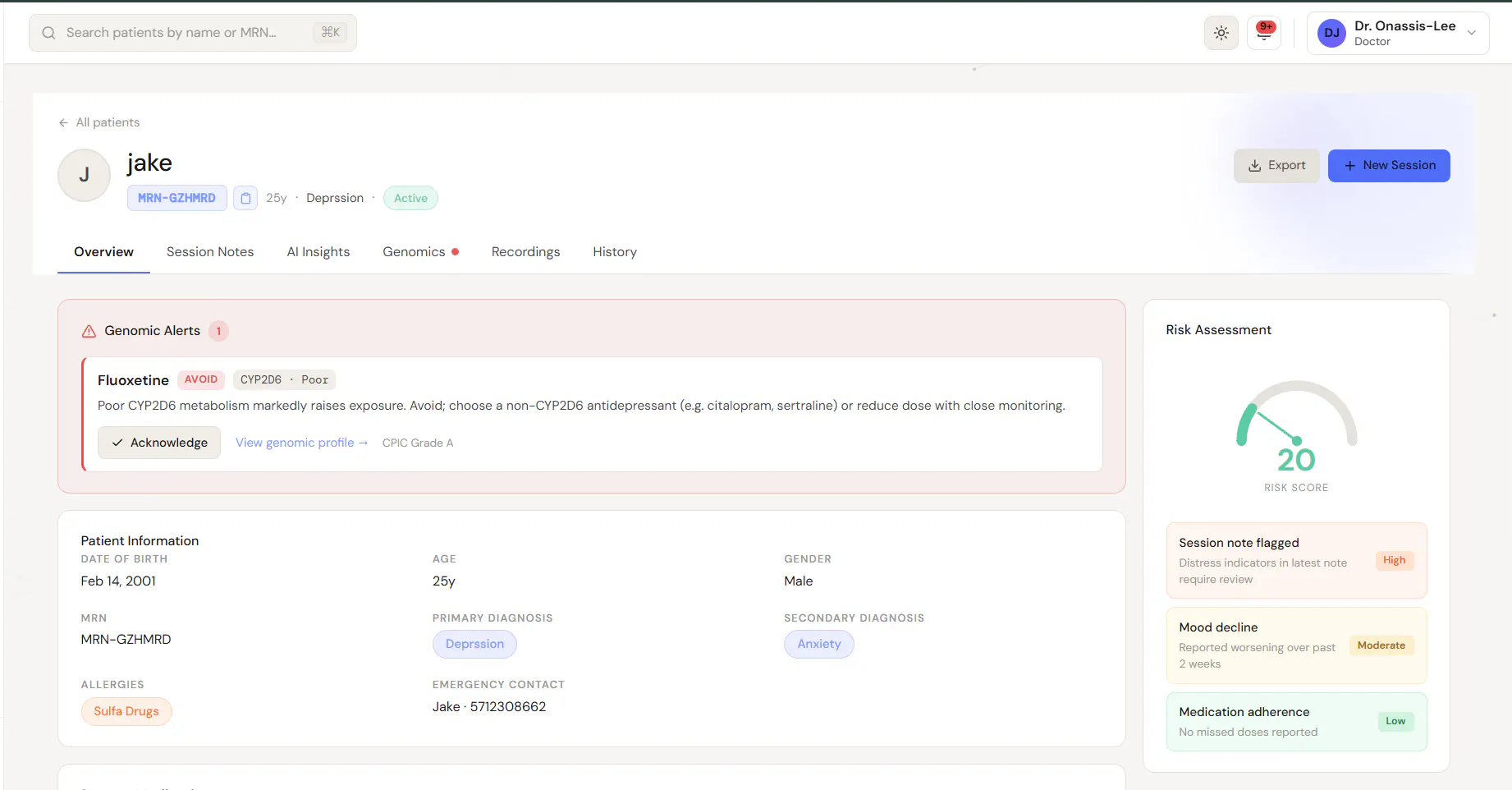
Task: Toggle the light/dark theme sun icon
Action: point(1221,33)
